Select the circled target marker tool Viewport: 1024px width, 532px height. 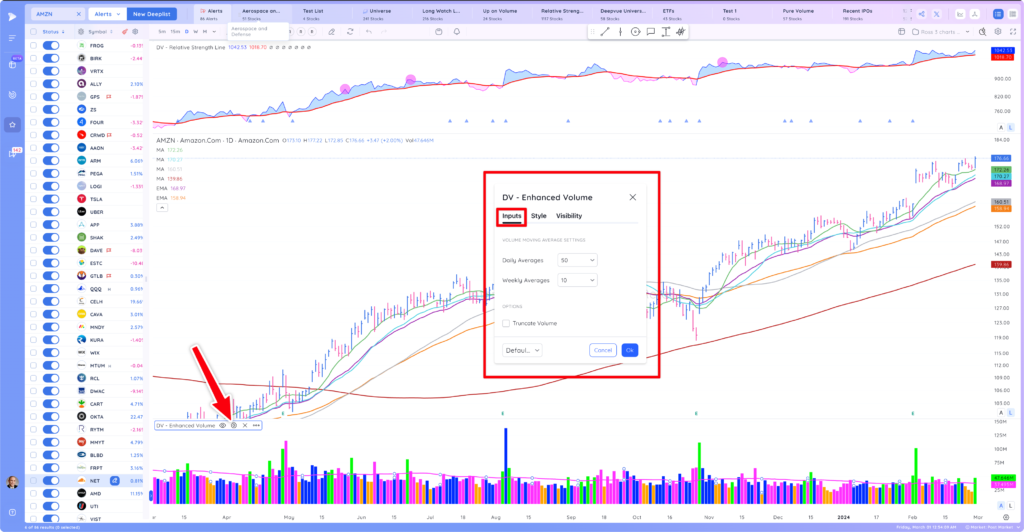(635, 31)
